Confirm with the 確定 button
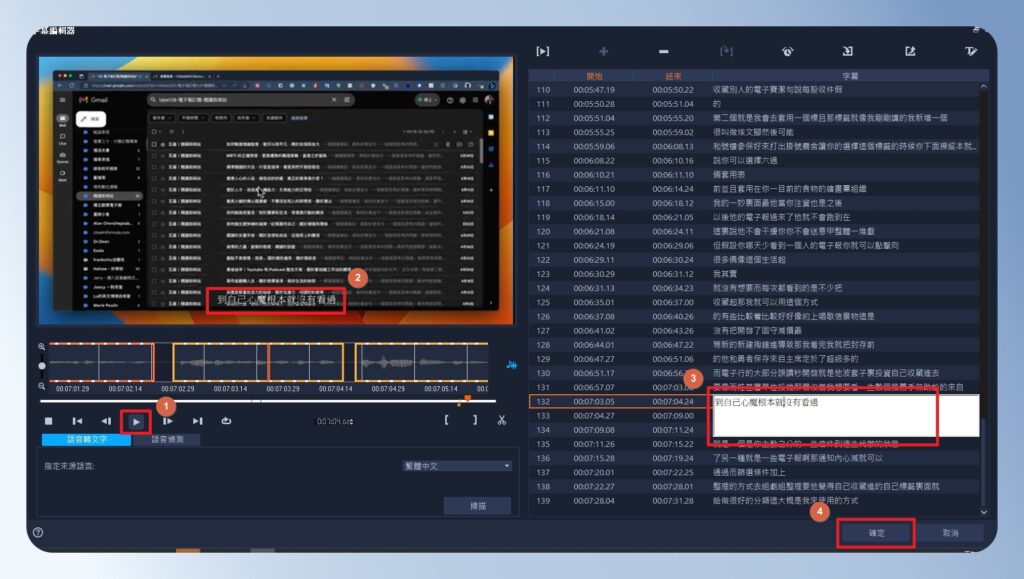 click(x=876, y=533)
